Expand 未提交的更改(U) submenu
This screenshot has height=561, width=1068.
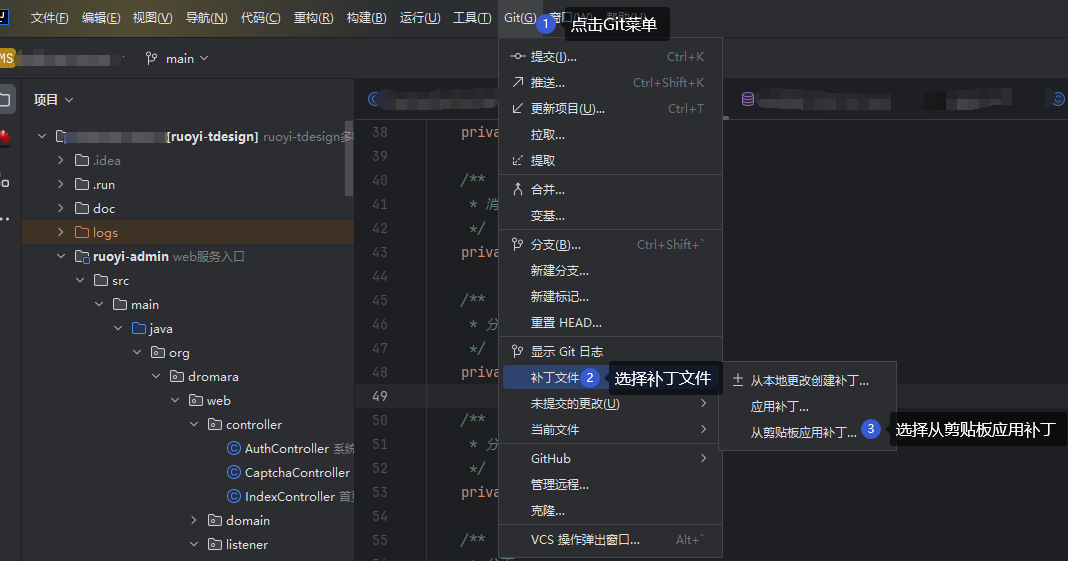(610, 404)
